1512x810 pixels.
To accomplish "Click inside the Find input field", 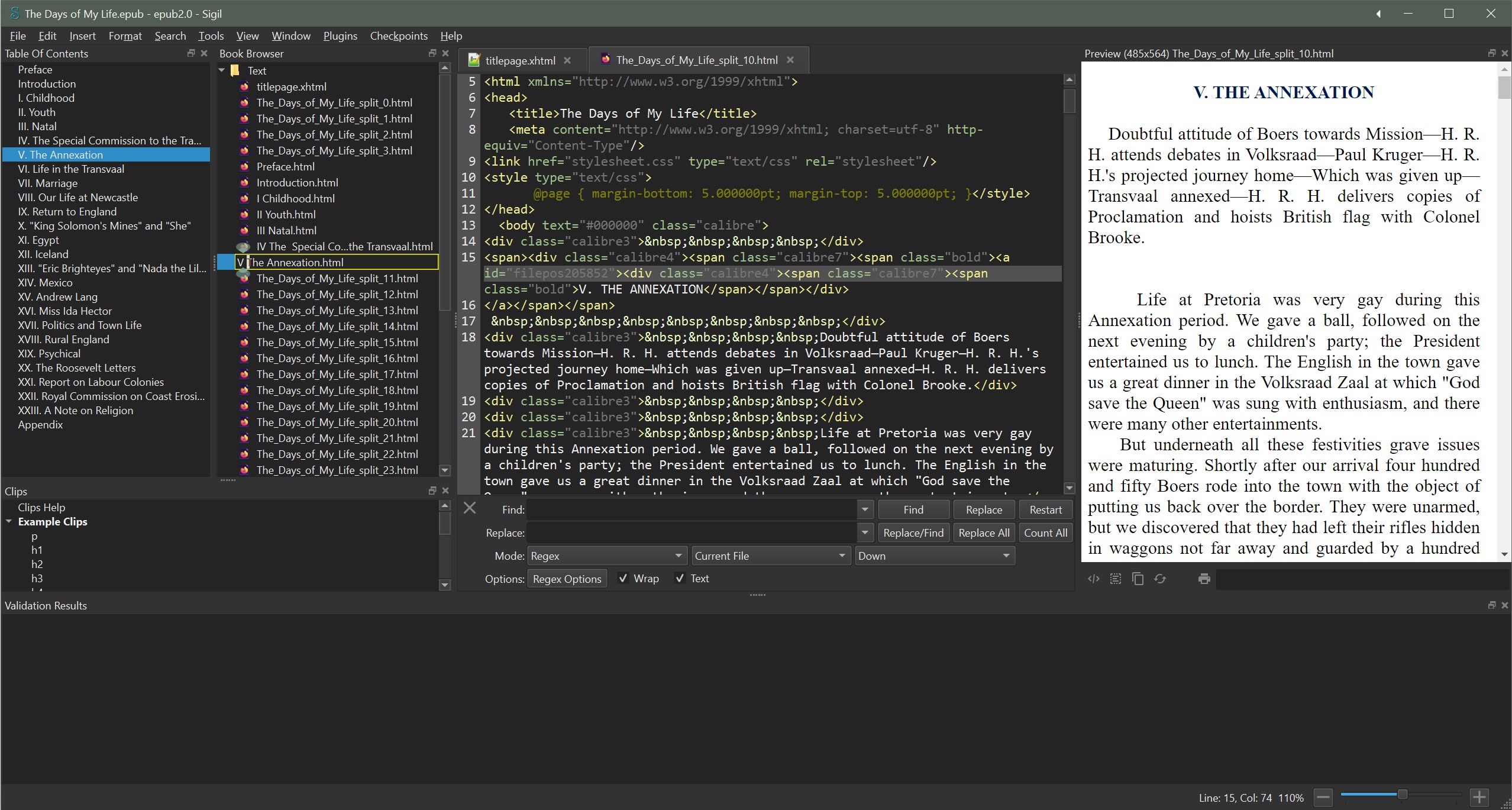I will [691, 509].
